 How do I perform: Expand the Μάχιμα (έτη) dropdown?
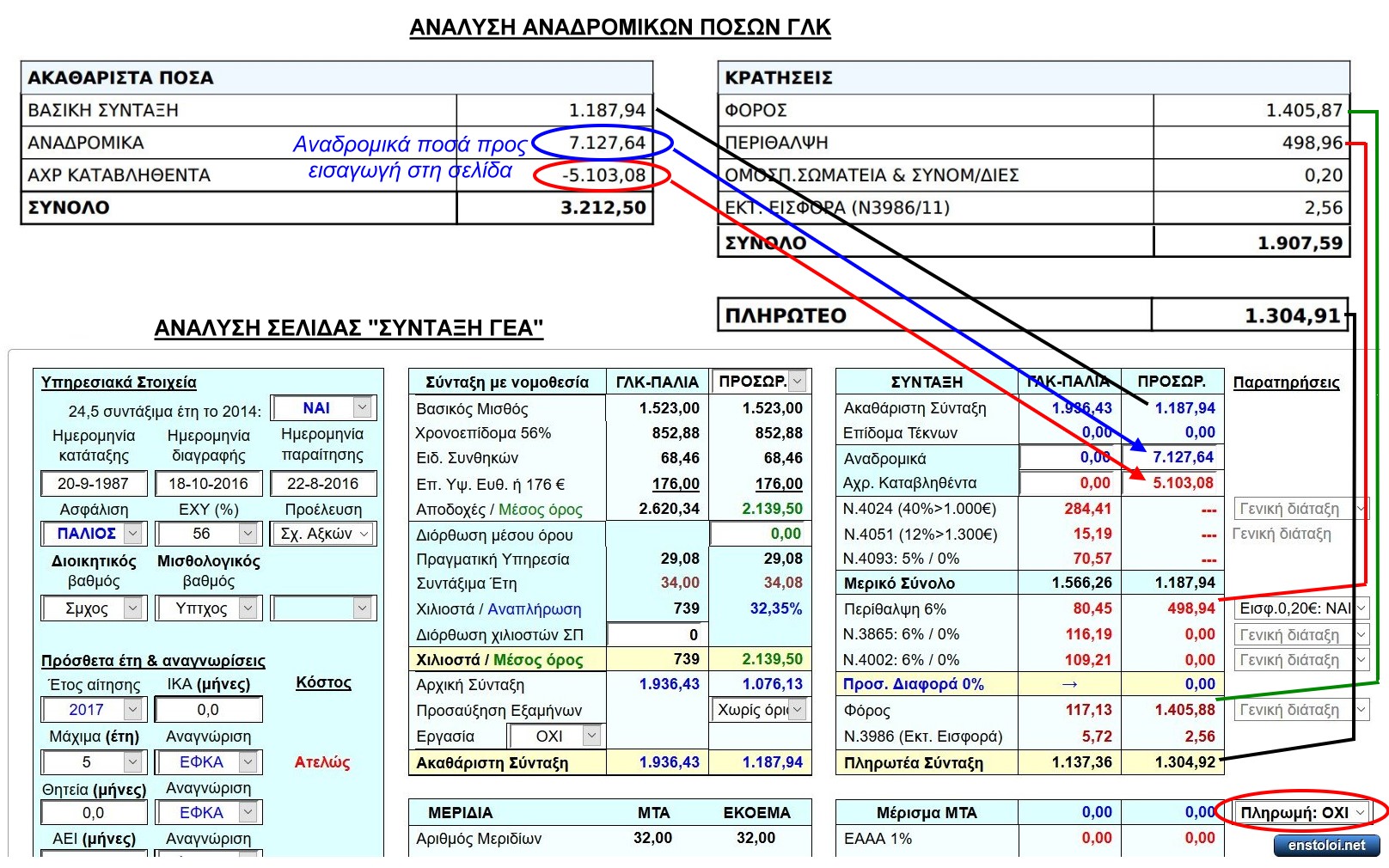[93, 762]
